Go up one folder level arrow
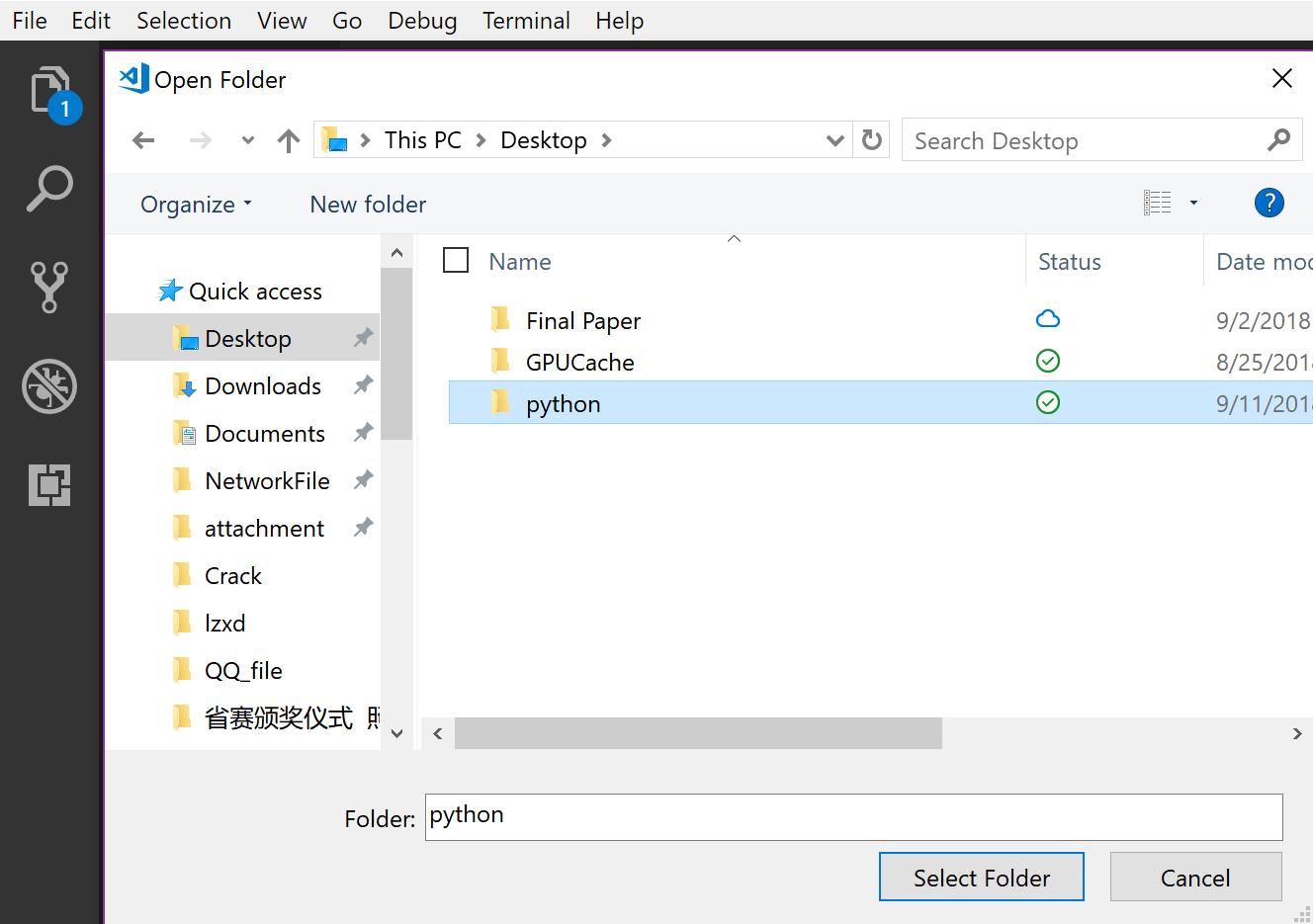 click(x=289, y=140)
